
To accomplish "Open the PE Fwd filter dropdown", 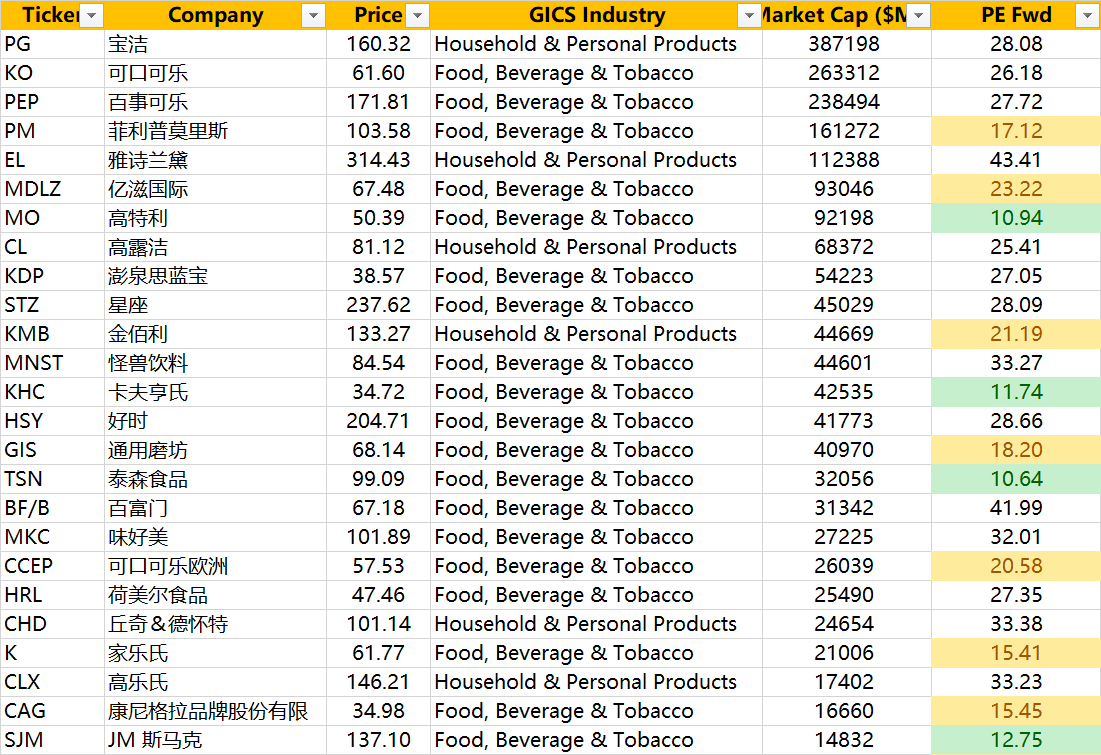I will click(x=1087, y=15).
